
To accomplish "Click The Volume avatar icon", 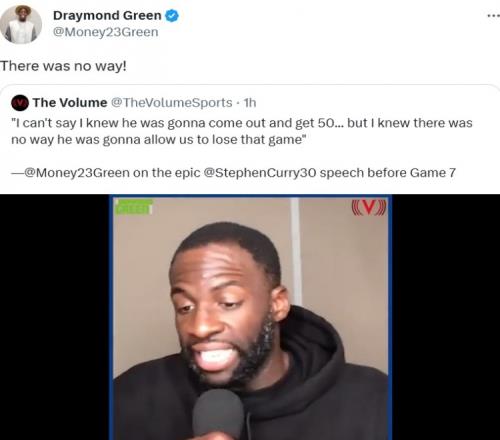I will point(20,103).
